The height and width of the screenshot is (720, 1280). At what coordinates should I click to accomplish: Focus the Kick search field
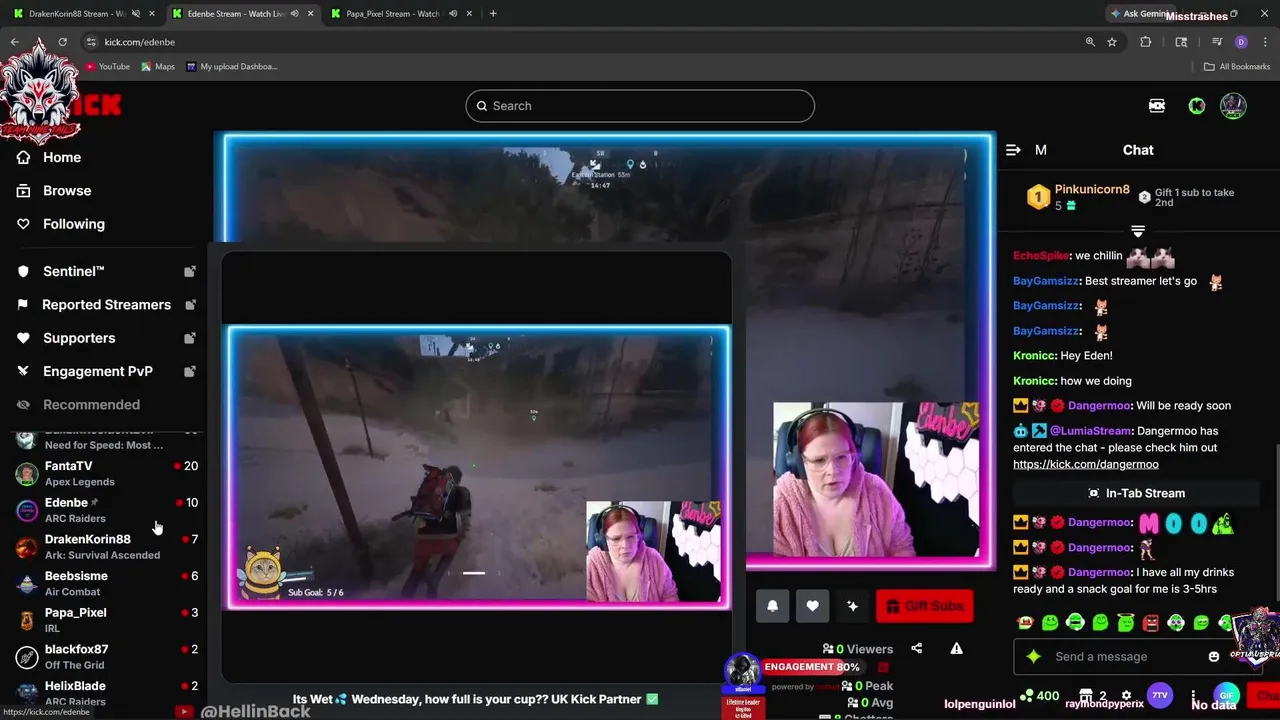[x=640, y=106]
